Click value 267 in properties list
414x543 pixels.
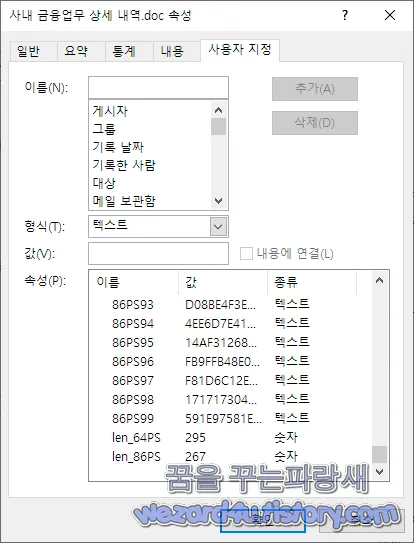(x=195, y=457)
